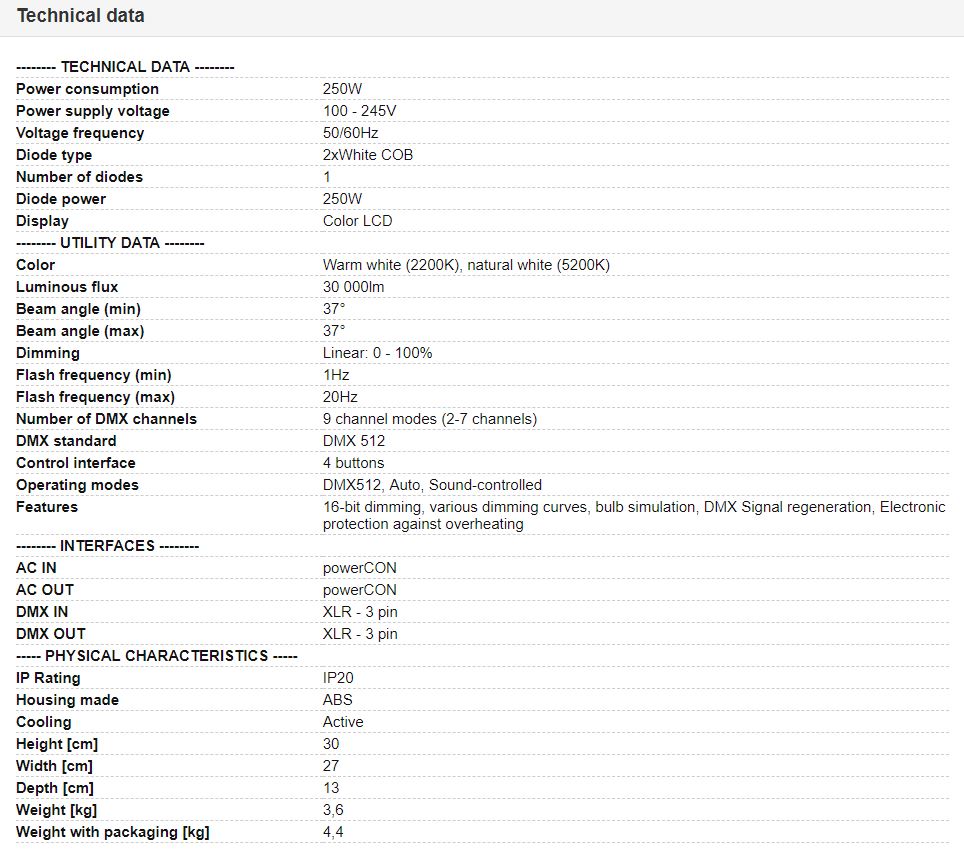The image size is (964, 858).
Task: Select the Power consumption row label
Action: coord(87,89)
